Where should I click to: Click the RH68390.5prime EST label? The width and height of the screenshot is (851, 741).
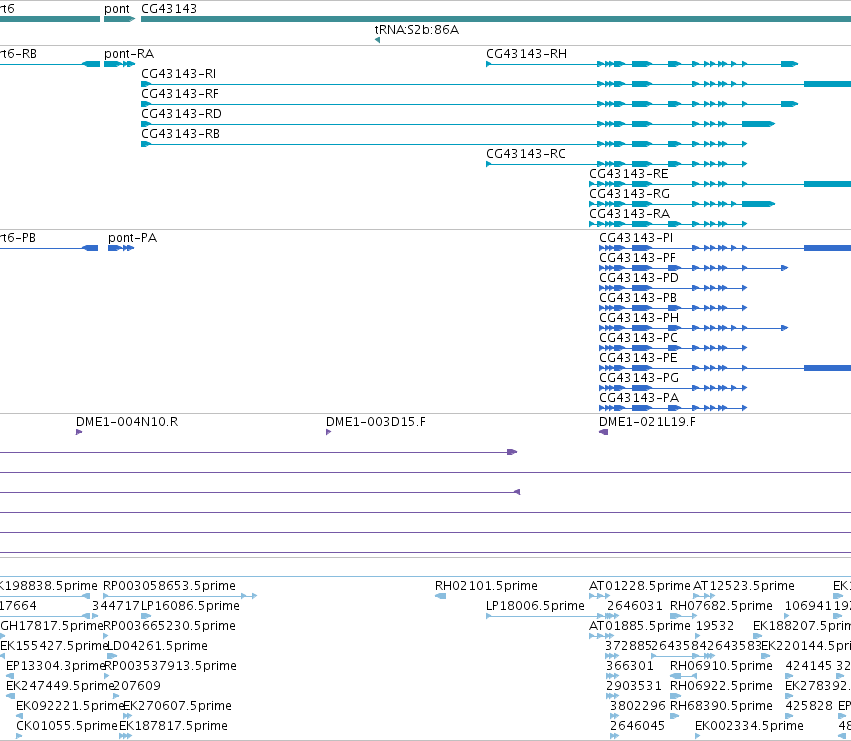pyautogui.click(x=721, y=706)
